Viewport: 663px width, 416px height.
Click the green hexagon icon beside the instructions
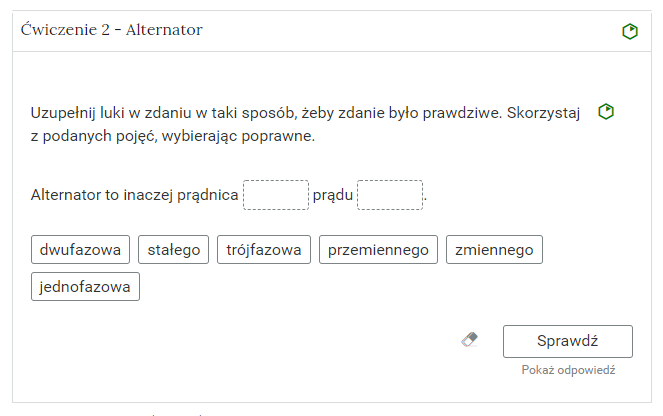click(606, 112)
